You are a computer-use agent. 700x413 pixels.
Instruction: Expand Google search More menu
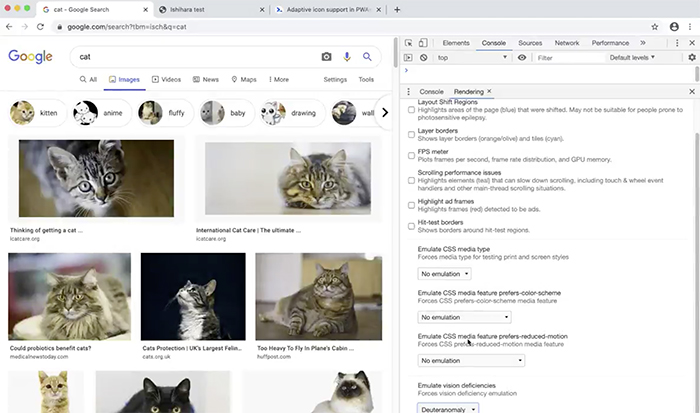pos(279,79)
